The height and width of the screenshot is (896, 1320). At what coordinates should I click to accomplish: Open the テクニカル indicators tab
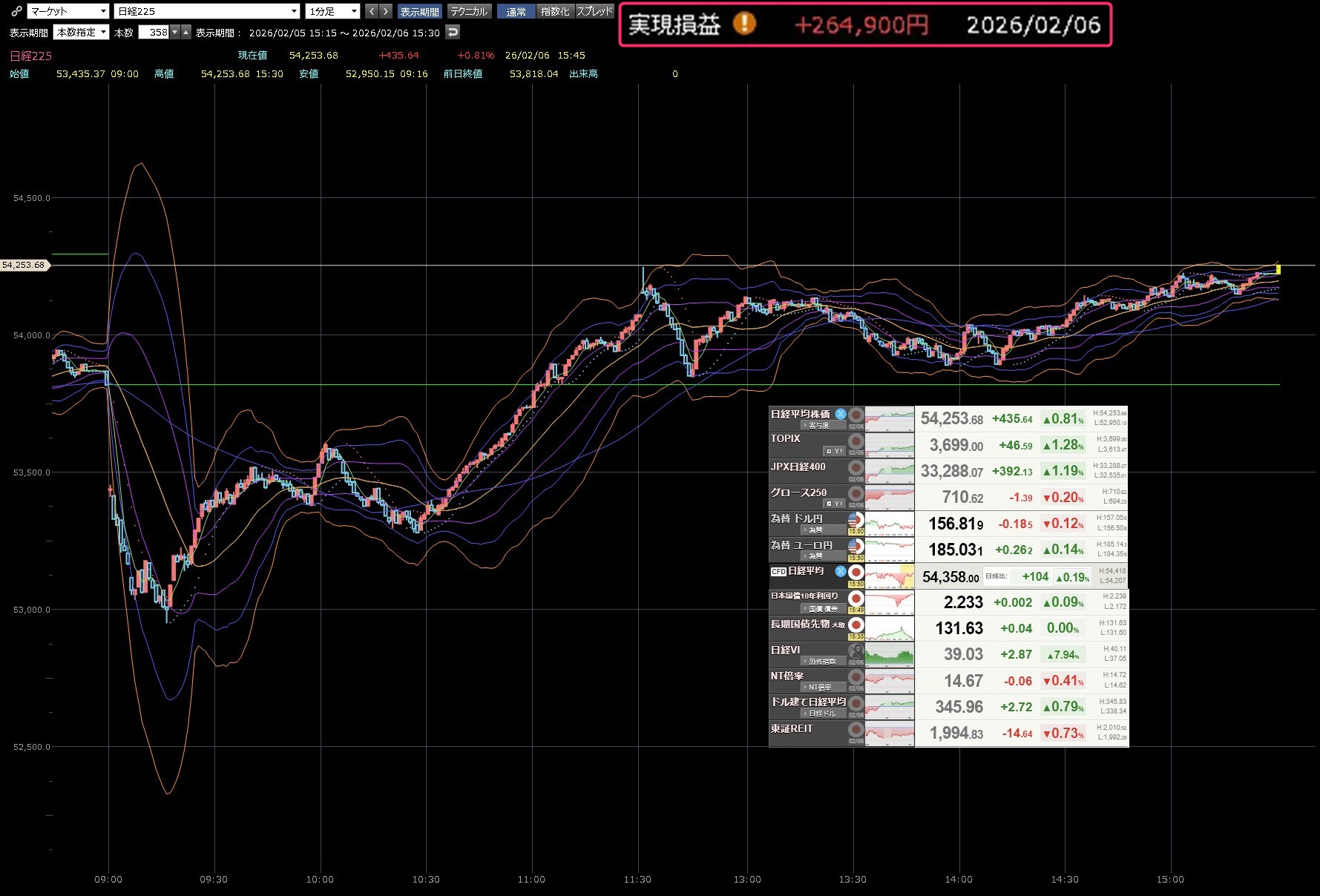(x=469, y=11)
